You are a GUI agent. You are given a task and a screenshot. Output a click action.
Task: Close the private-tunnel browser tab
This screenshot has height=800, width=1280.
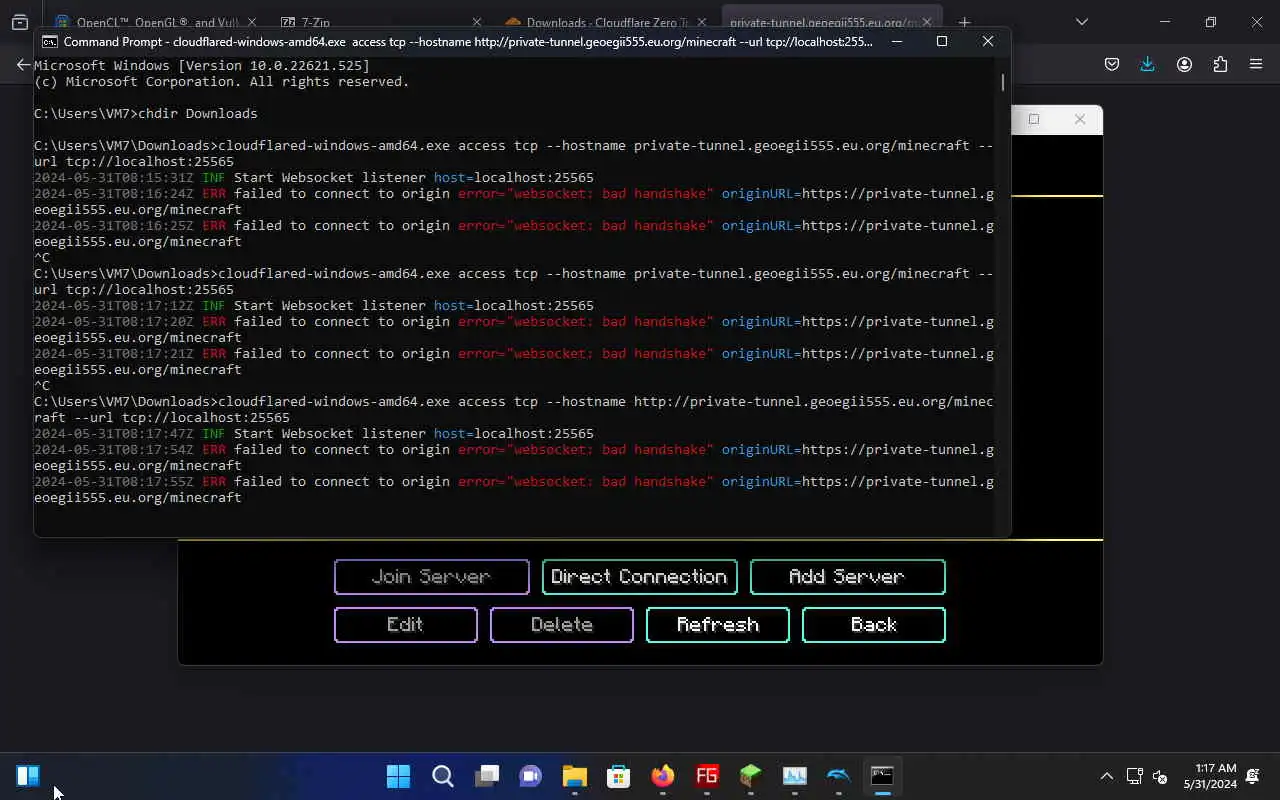(x=928, y=22)
